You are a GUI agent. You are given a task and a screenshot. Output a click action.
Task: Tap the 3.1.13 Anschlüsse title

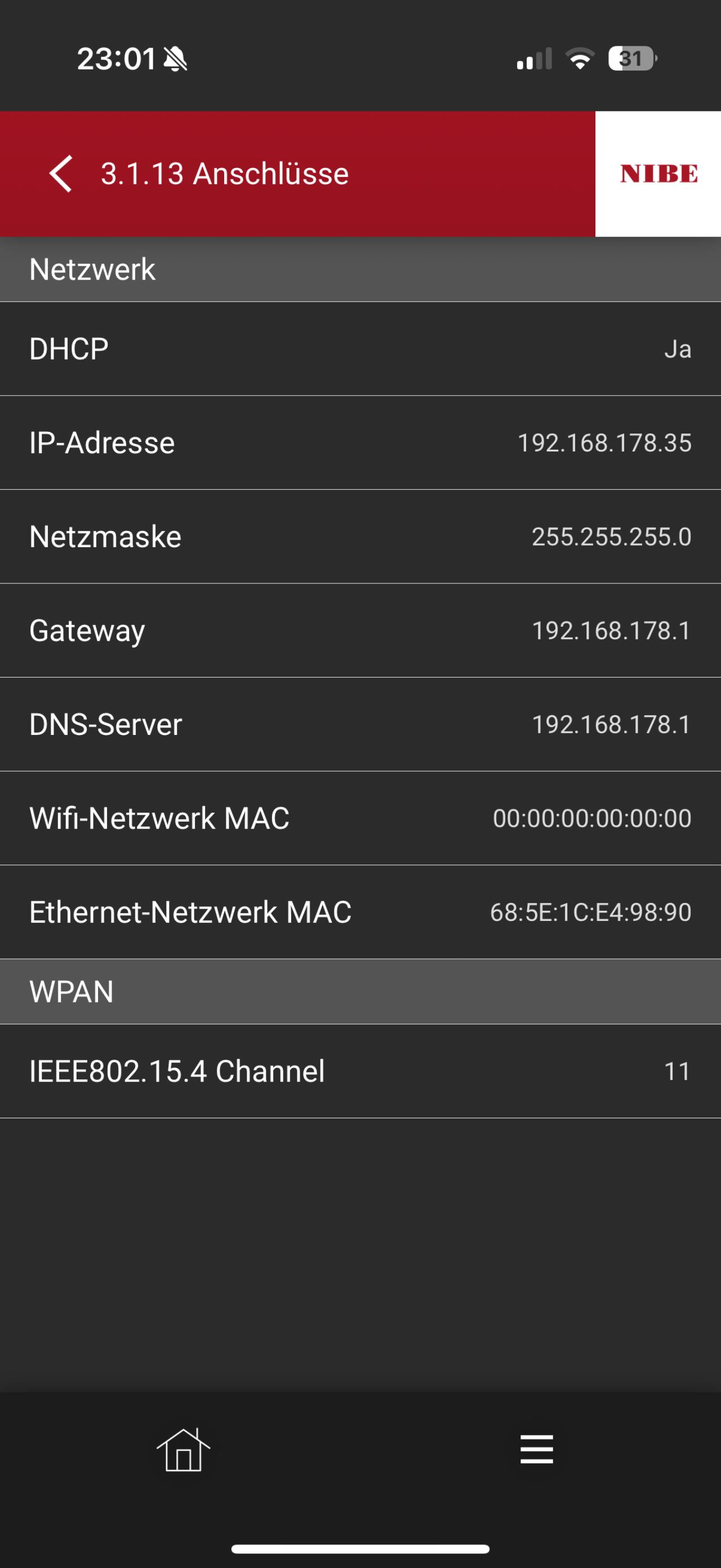(225, 174)
